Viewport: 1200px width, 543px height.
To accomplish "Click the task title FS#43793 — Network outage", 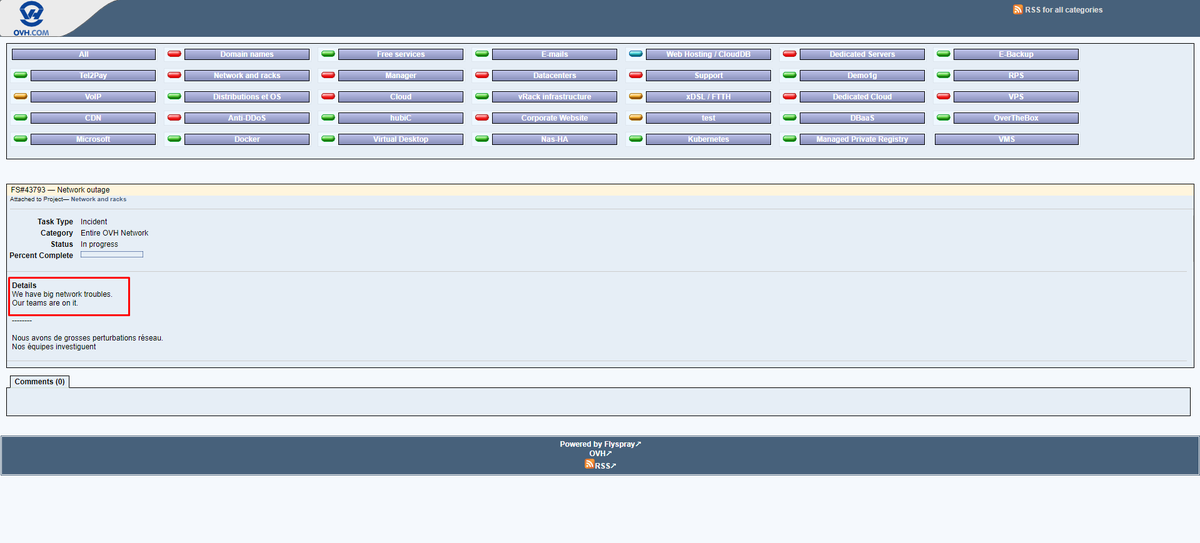I will coord(60,190).
